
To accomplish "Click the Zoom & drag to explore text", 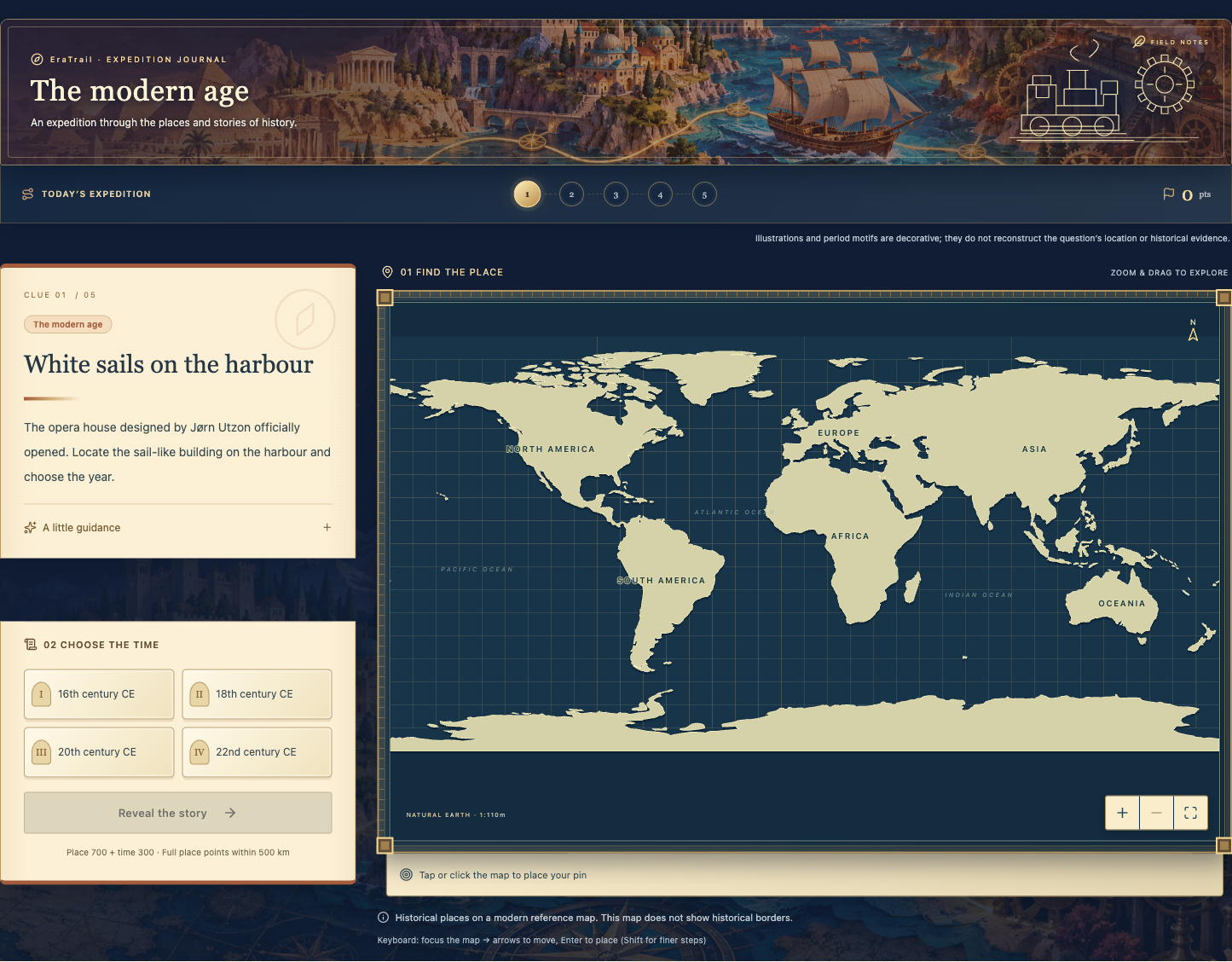I will pos(1169,273).
